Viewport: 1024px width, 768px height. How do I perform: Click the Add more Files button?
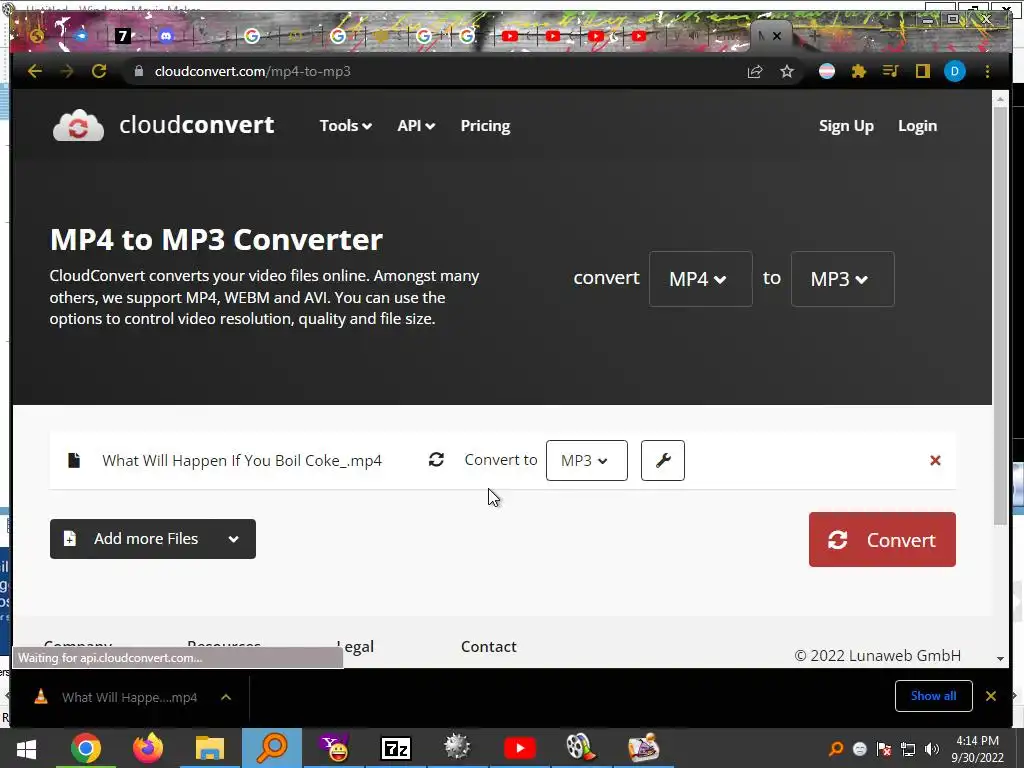(153, 539)
